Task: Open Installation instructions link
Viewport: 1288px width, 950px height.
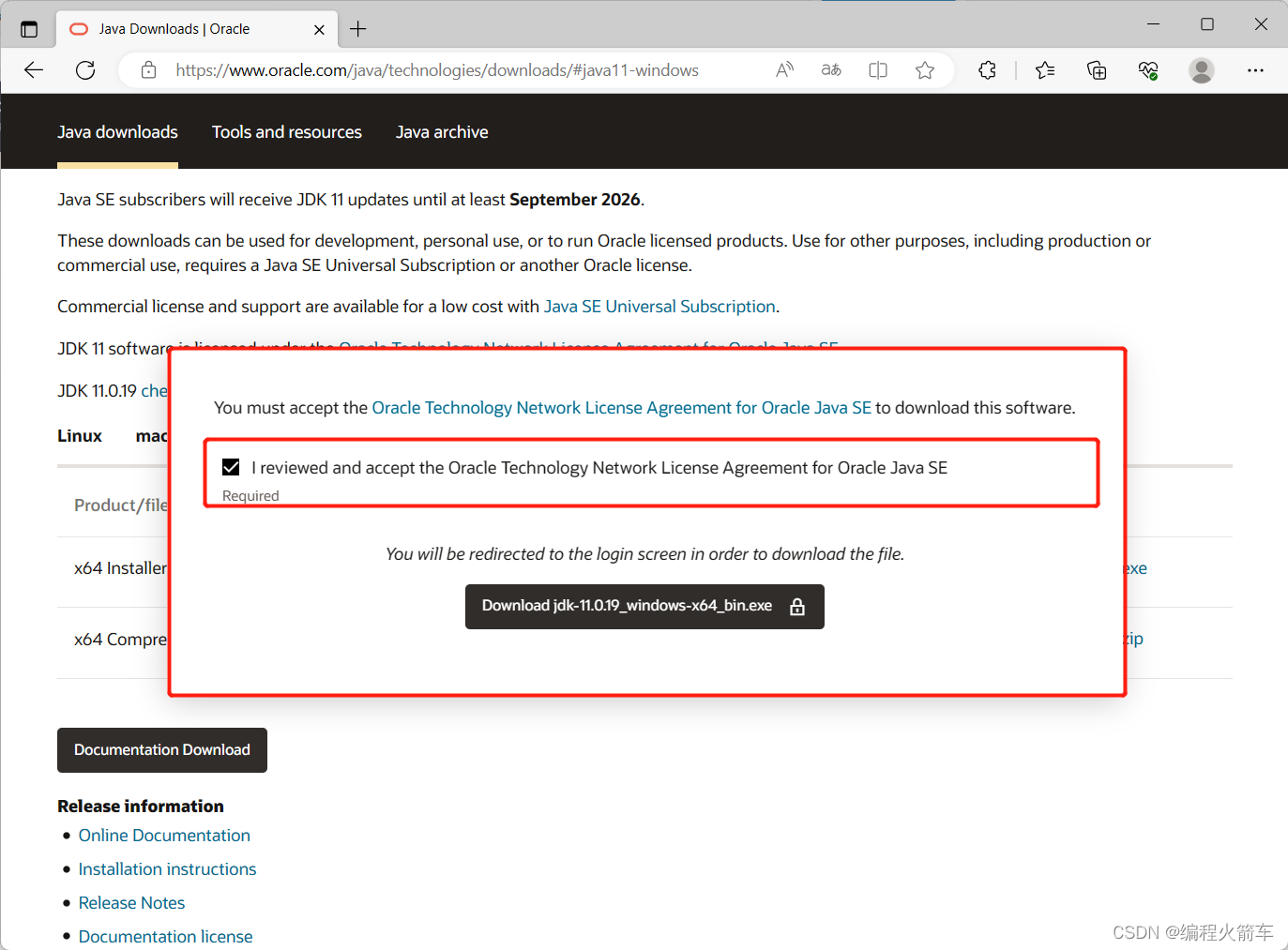Action: click(x=167, y=869)
